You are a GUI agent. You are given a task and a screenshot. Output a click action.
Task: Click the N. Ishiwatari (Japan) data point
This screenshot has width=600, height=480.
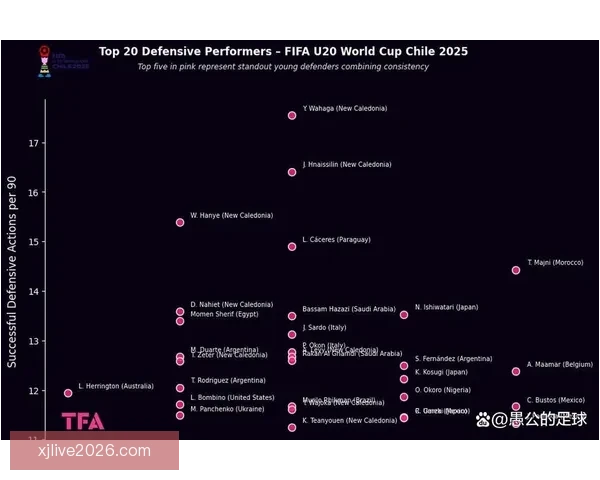pos(404,315)
